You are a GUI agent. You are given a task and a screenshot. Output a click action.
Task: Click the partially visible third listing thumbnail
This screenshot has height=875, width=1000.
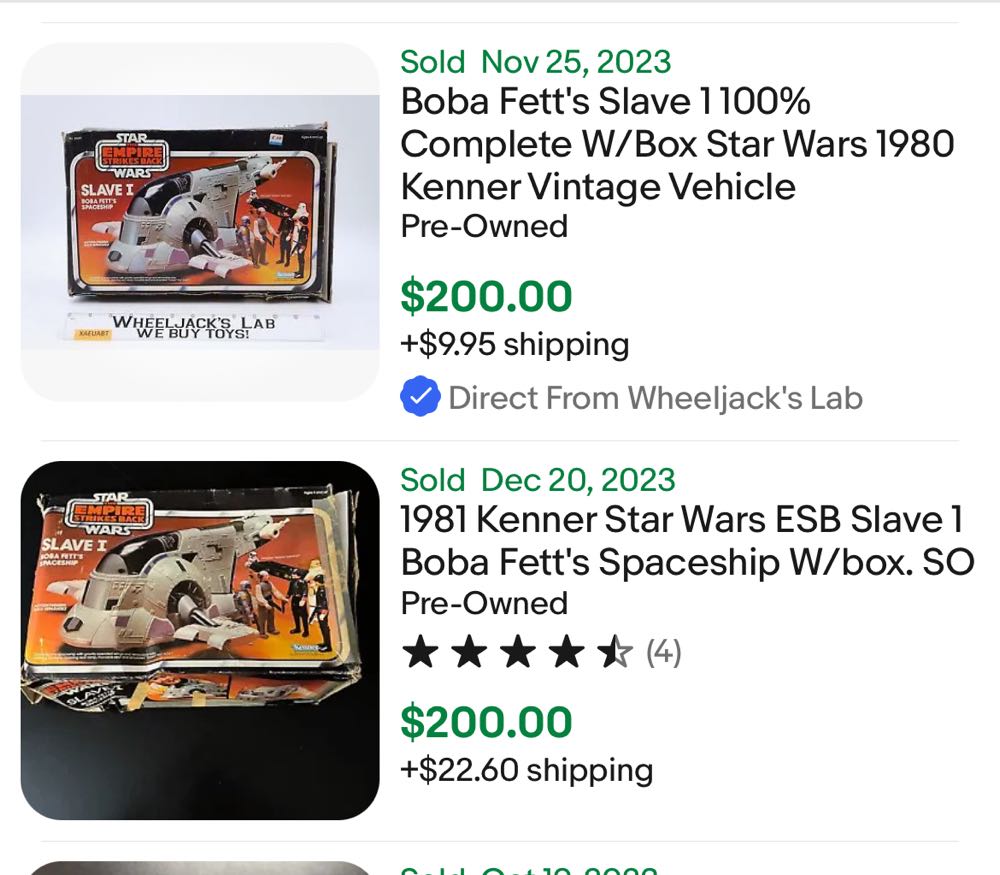coord(200,868)
